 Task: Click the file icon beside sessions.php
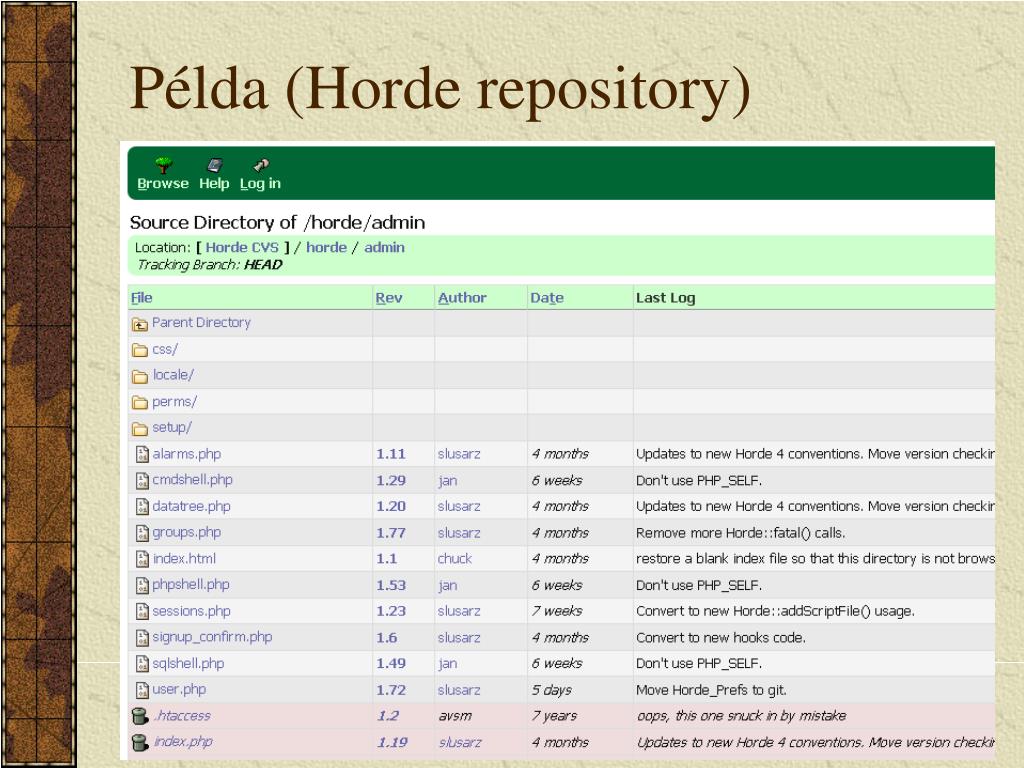(x=142, y=611)
